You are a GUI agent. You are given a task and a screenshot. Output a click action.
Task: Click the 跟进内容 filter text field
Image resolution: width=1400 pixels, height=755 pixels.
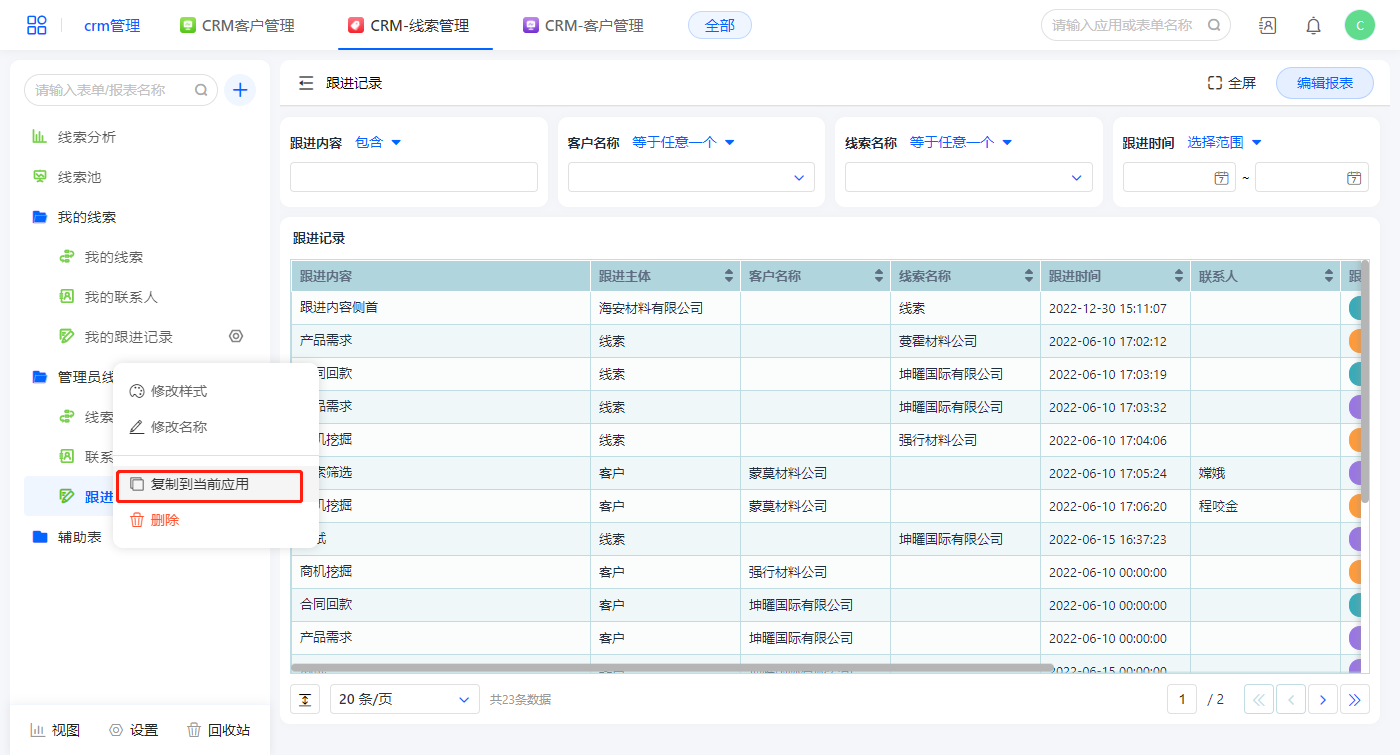coord(413,178)
